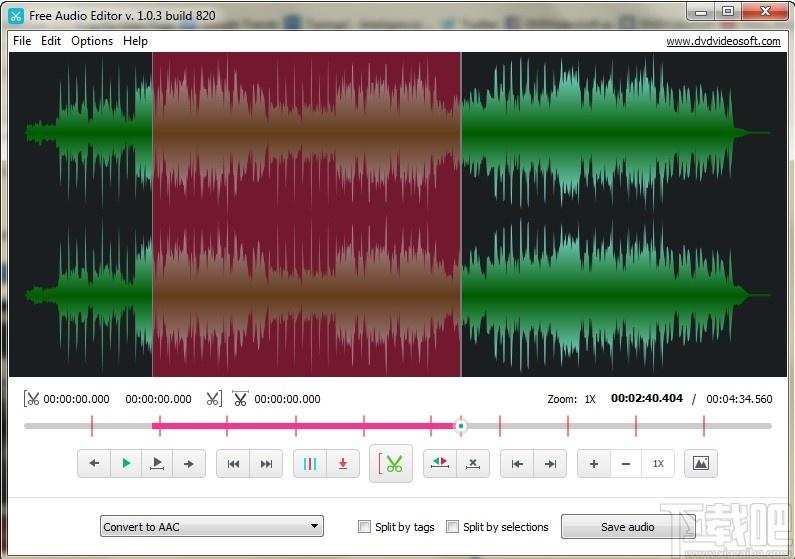Open the Edit menu
The width and height of the screenshot is (795, 559).
click(x=51, y=41)
